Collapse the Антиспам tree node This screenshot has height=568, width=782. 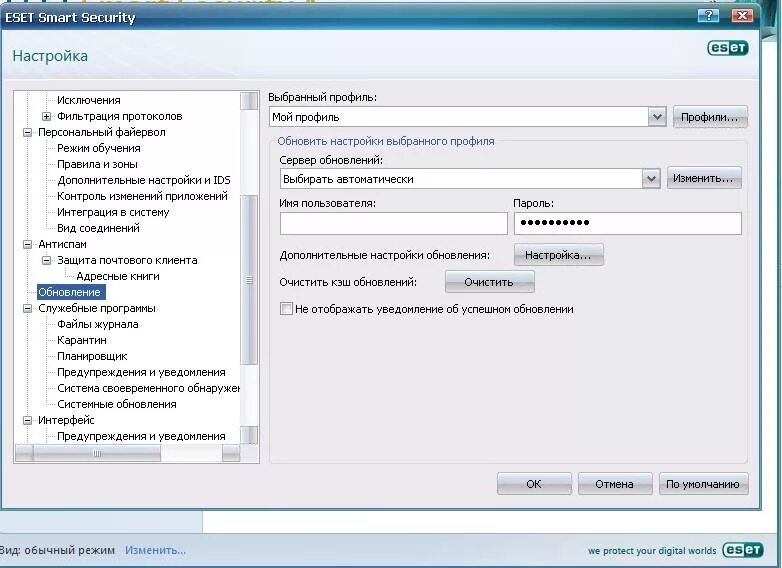pyautogui.click(x=27, y=244)
